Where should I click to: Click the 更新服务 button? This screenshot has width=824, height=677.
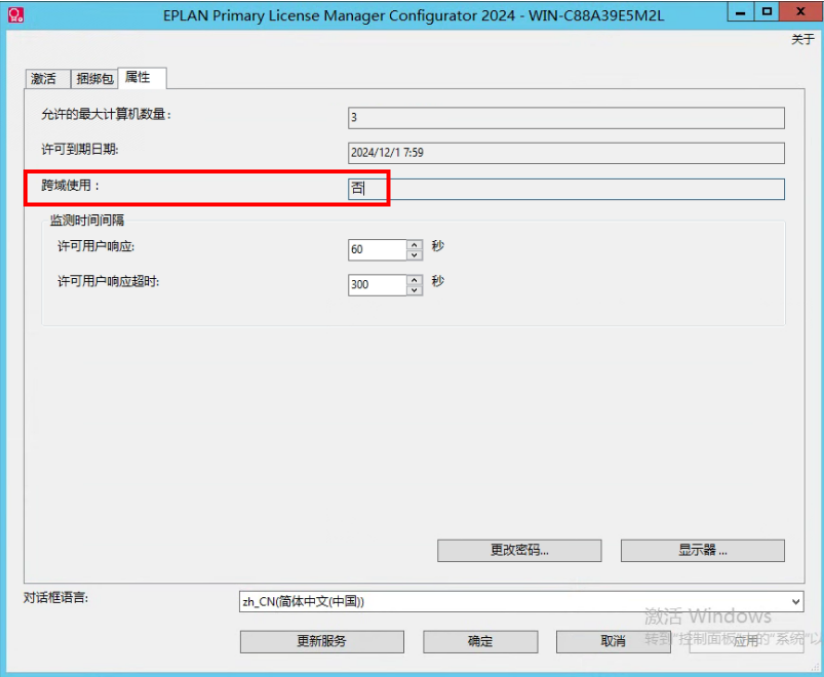coord(321,641)
